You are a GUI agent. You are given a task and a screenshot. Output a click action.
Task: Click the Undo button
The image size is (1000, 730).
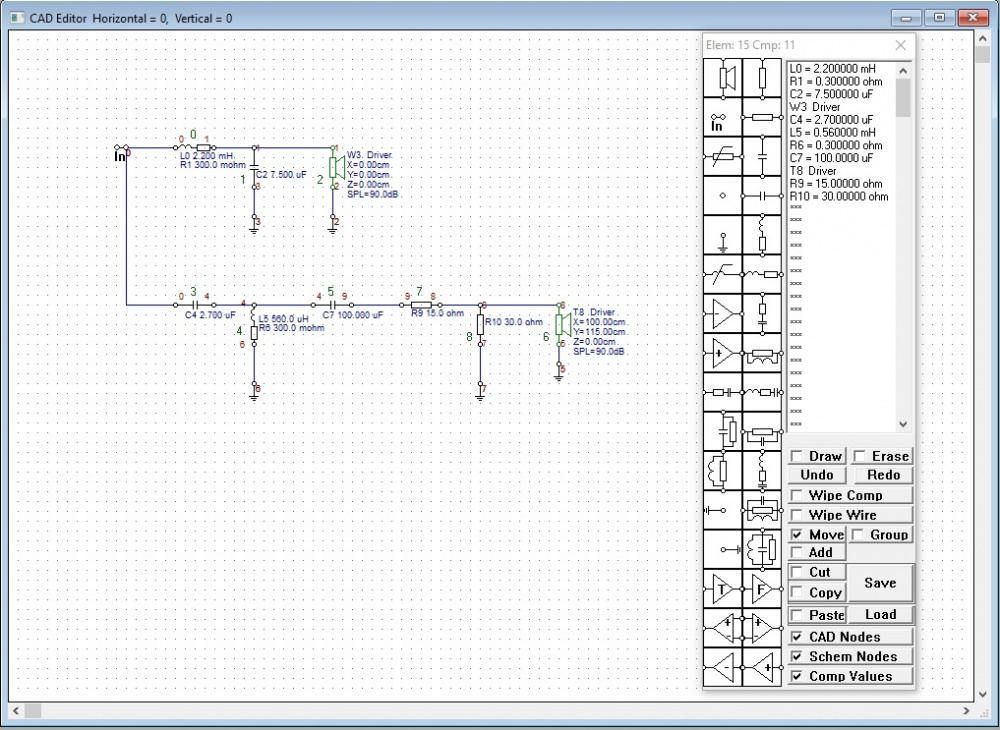[x=817, y=475]
